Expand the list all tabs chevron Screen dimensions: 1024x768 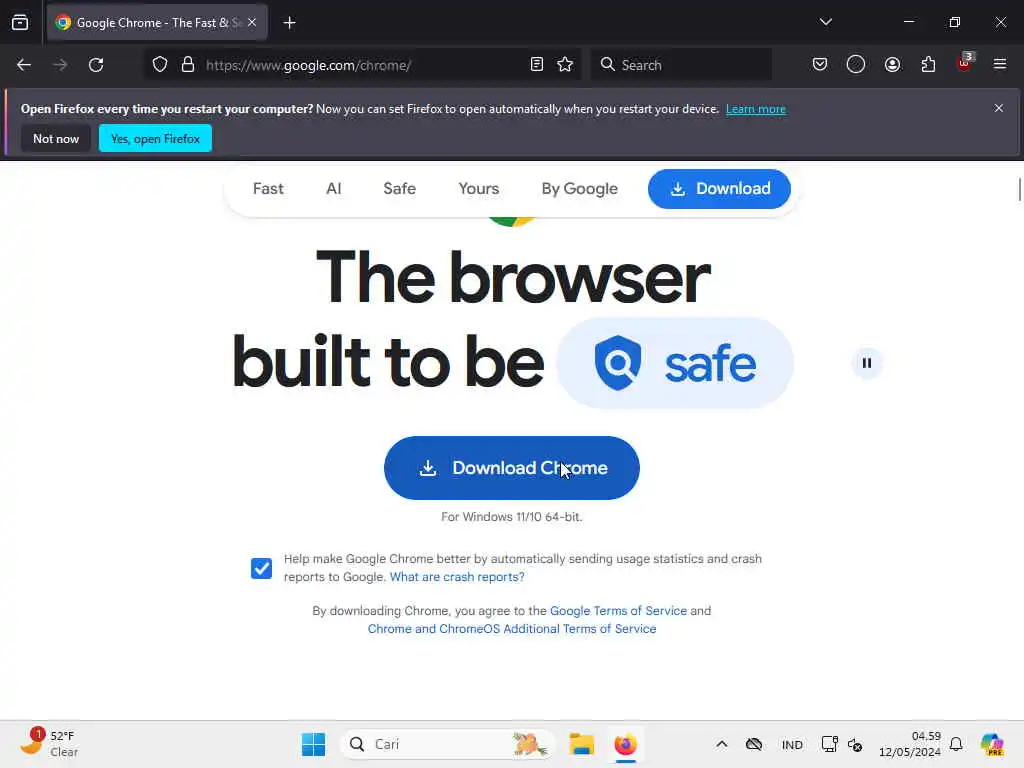click(x=825, y=22)
